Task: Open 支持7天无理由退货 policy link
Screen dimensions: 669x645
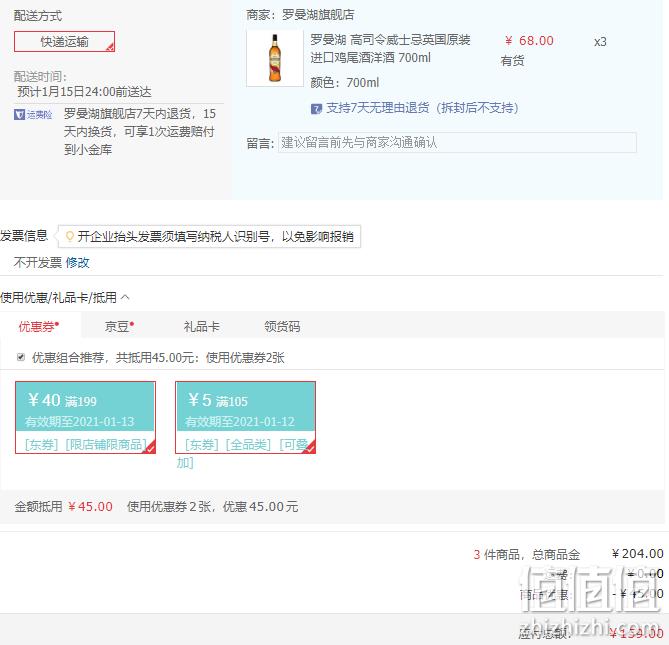Action: pyautogui.click(x=422, y=108)
